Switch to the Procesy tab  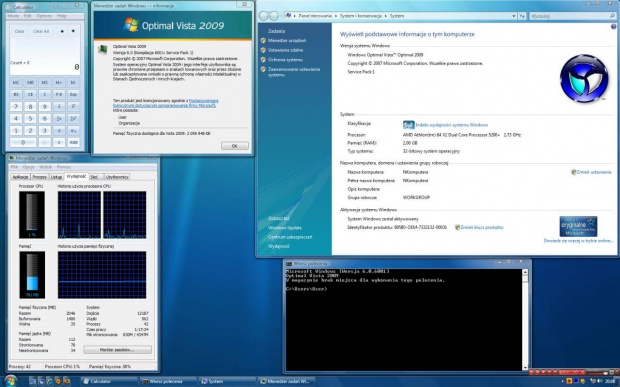[x=40, y=177]
